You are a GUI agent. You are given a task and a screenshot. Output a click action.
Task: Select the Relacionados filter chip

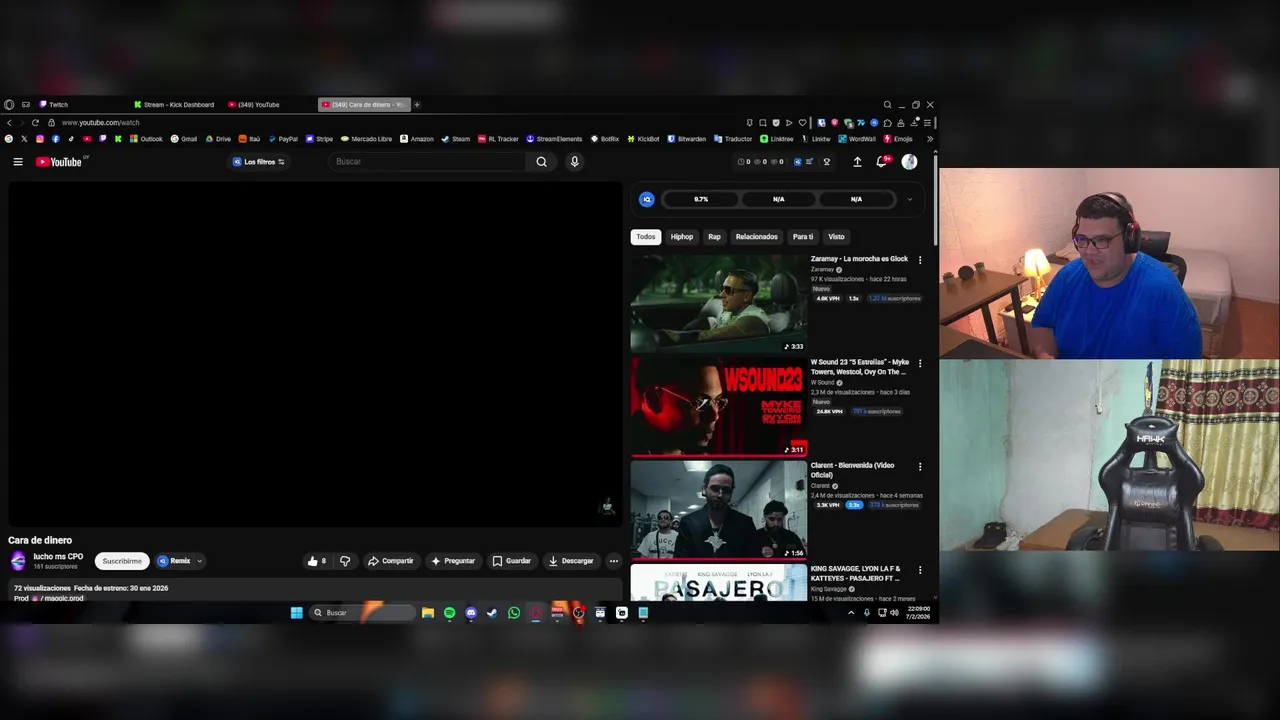pos(756,237)
